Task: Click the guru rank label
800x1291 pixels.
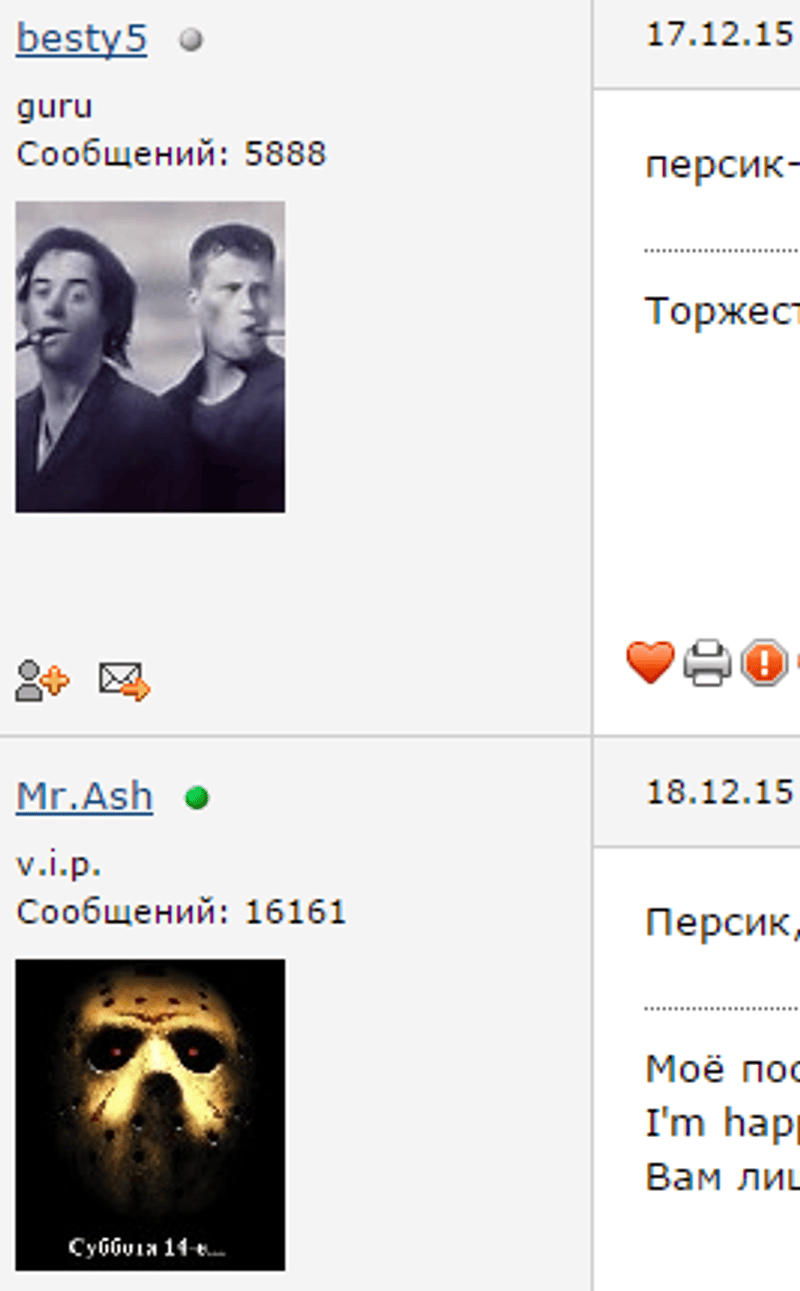Action: click(54, 108)
